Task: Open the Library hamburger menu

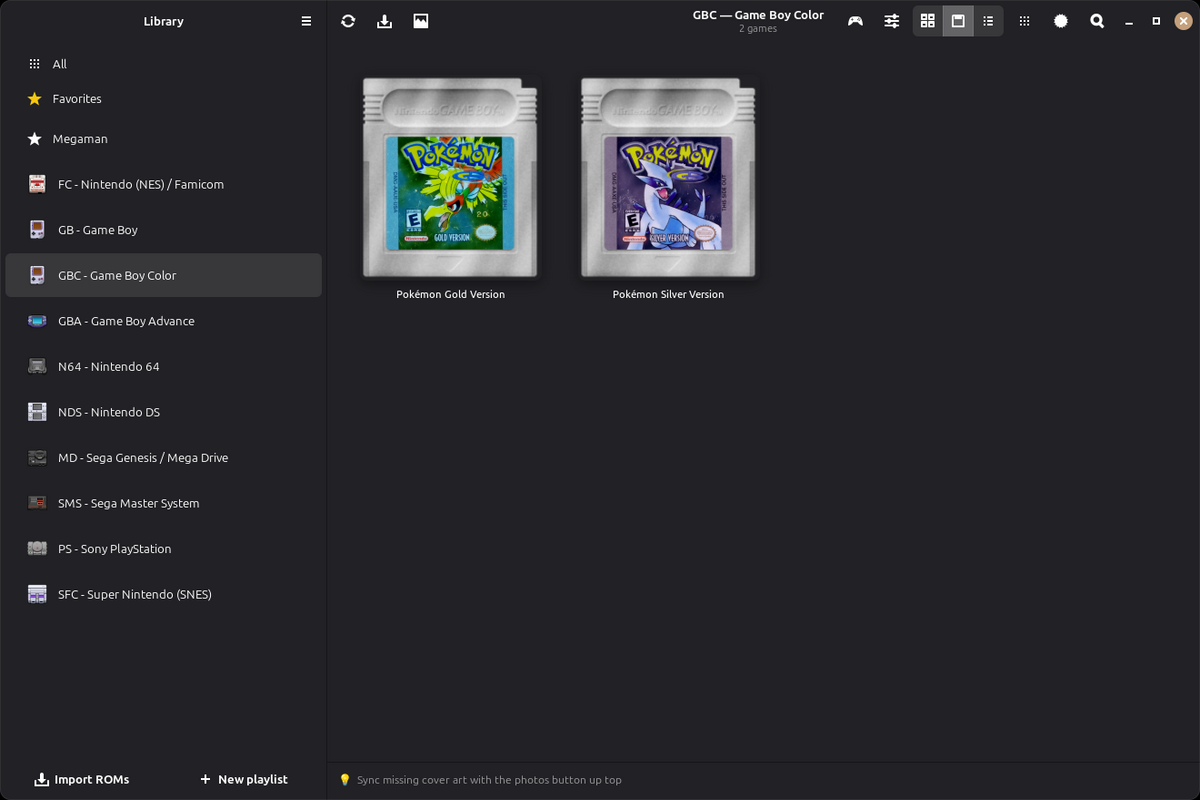Action: (x=306, y=21)
